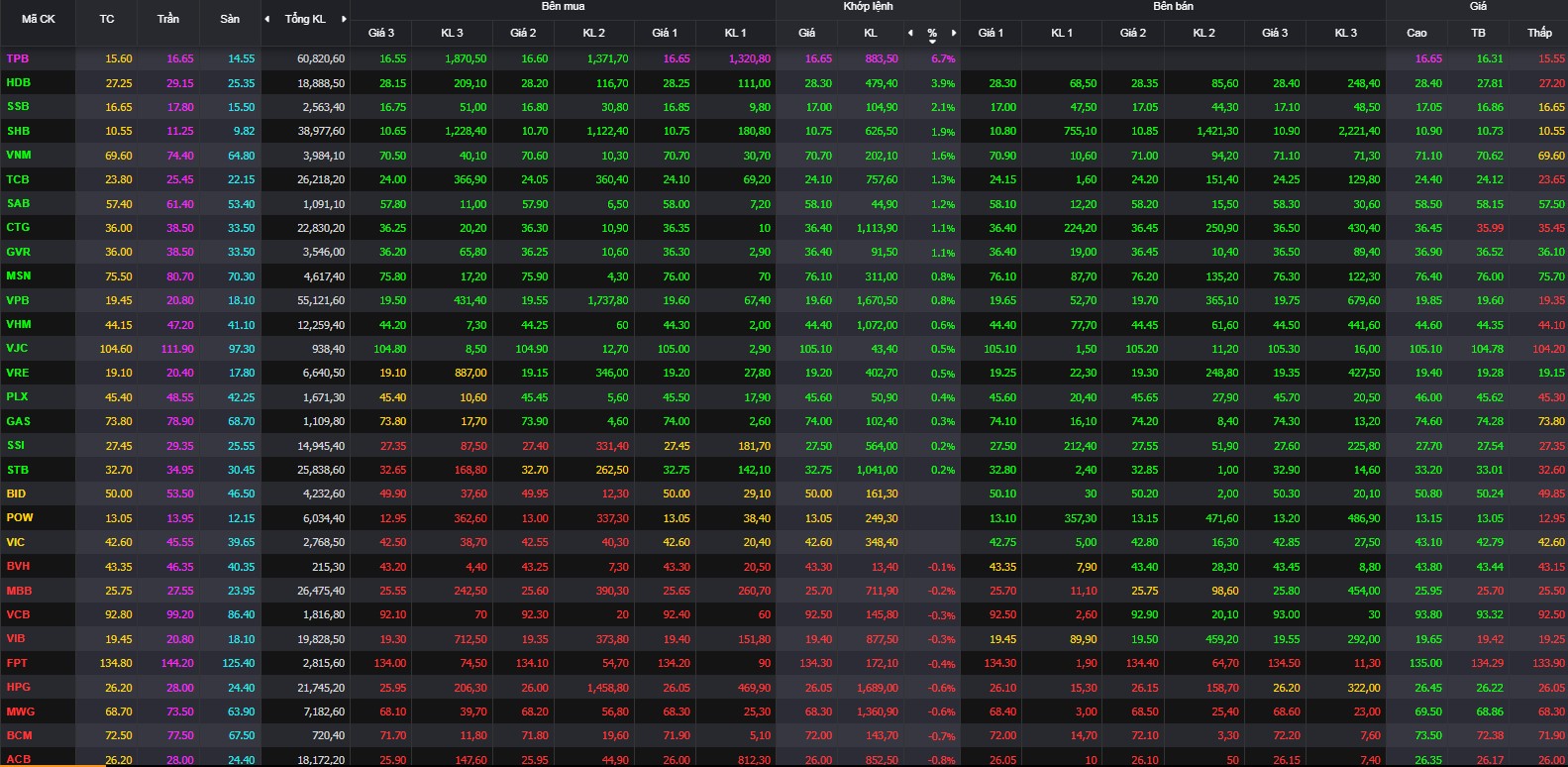The image size is (1568, 767).
Task: Click the right arrow beside Tổng KL
Action: click(344, 20)
